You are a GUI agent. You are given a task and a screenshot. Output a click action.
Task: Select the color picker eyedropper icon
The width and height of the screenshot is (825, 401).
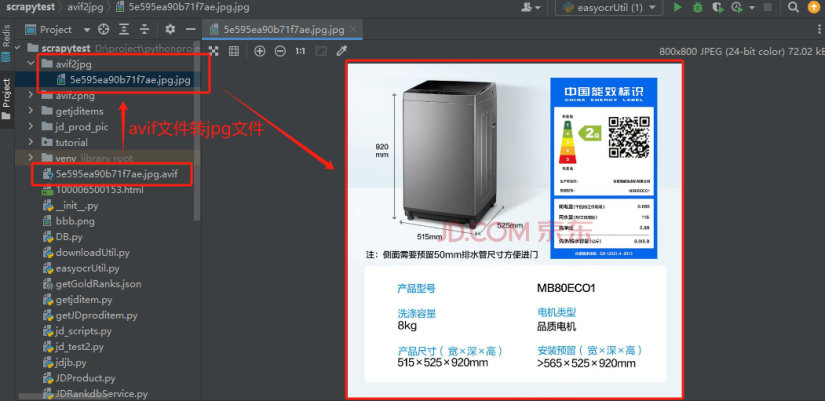[341, 51]
